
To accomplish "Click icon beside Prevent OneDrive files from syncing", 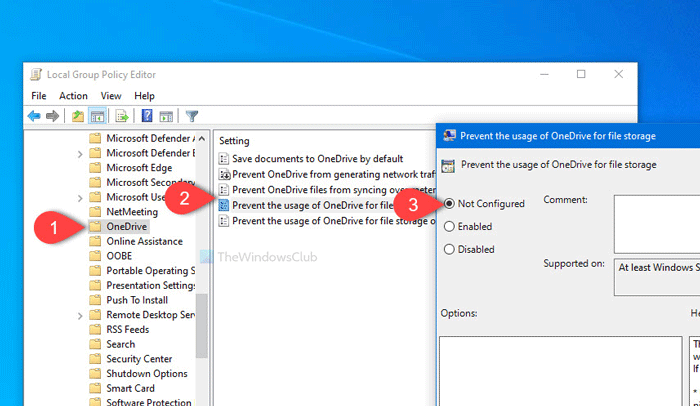I will [224, 190].
